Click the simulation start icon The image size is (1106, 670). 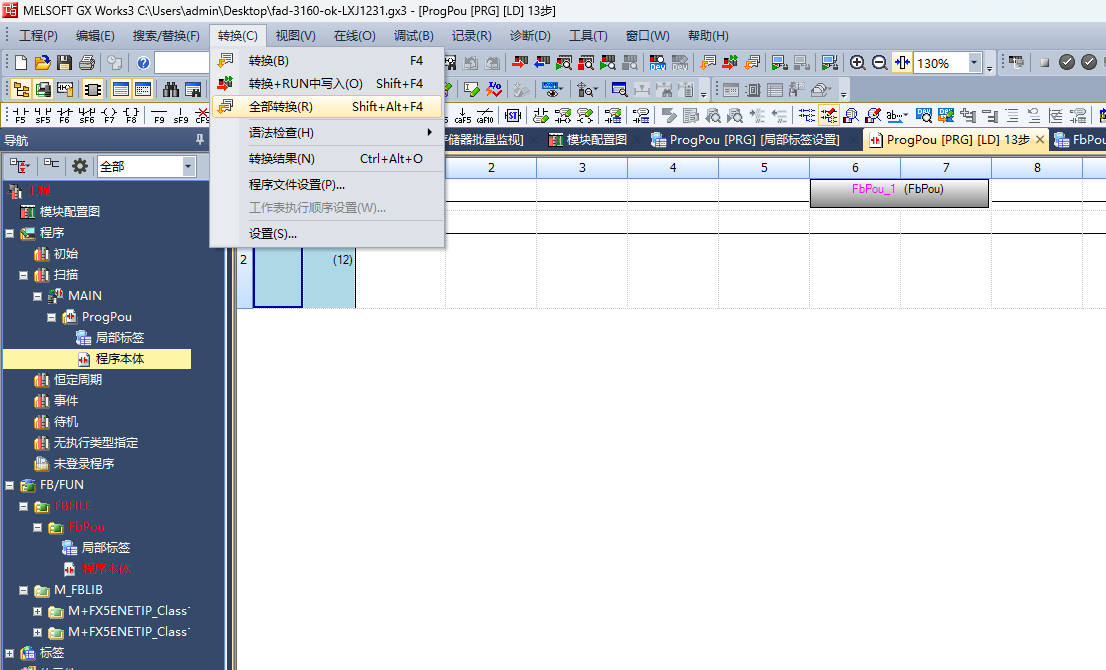779,63
